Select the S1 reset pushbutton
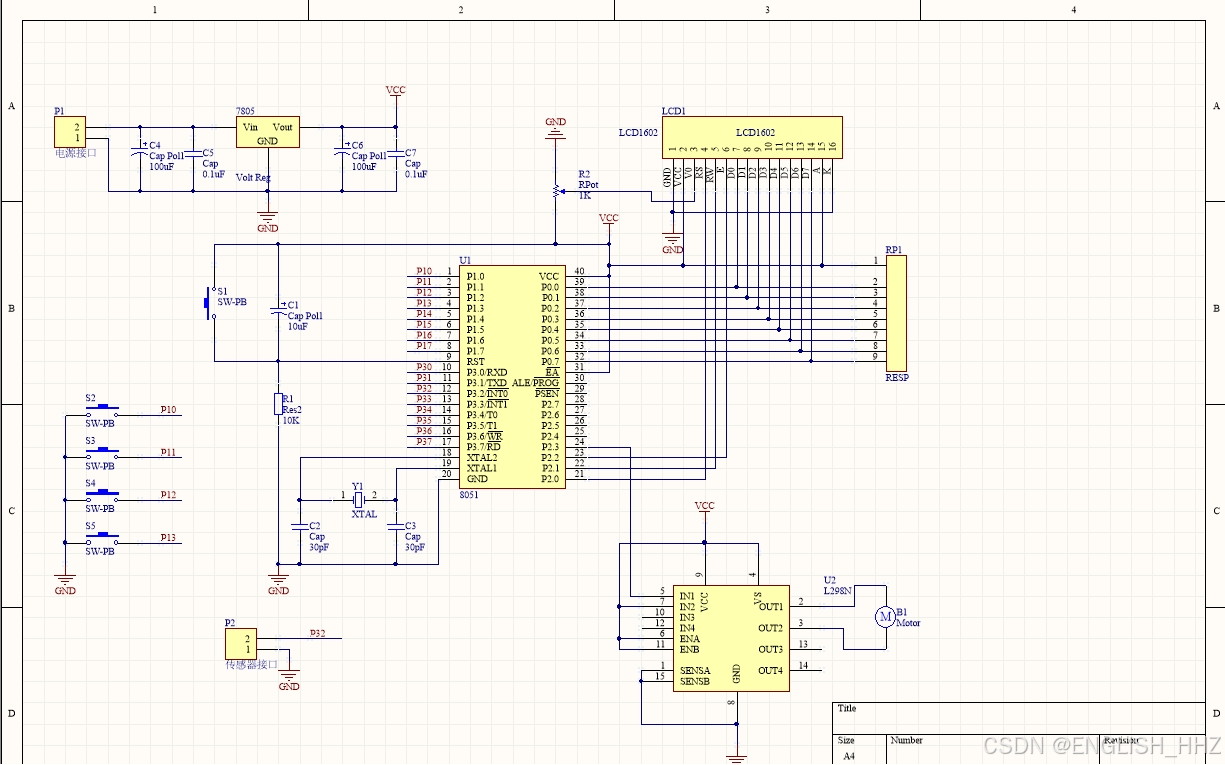Screen dimensions: 1225x765 point(212,303)
